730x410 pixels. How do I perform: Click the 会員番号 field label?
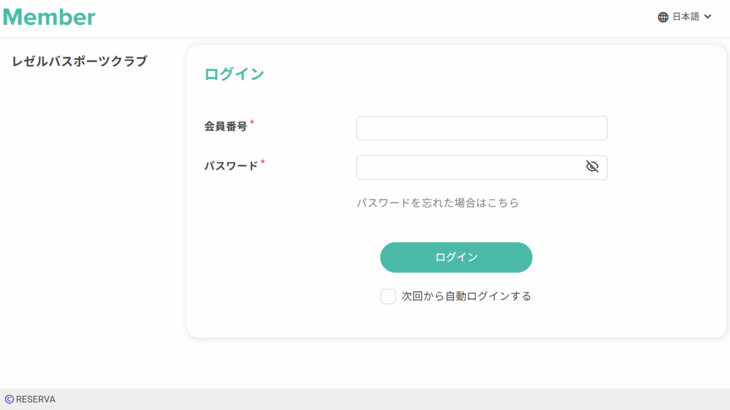pos(226,127)
